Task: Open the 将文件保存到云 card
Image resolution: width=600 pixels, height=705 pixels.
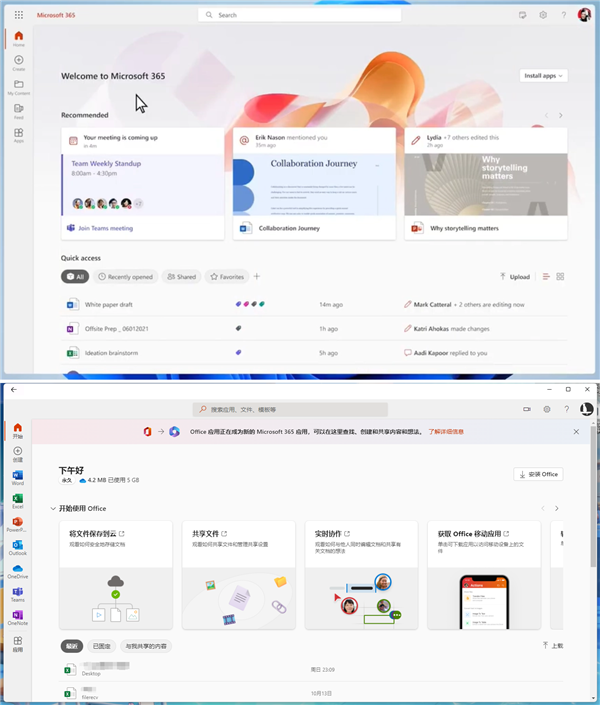Action: pyautogui.click(x=116, y=575)
